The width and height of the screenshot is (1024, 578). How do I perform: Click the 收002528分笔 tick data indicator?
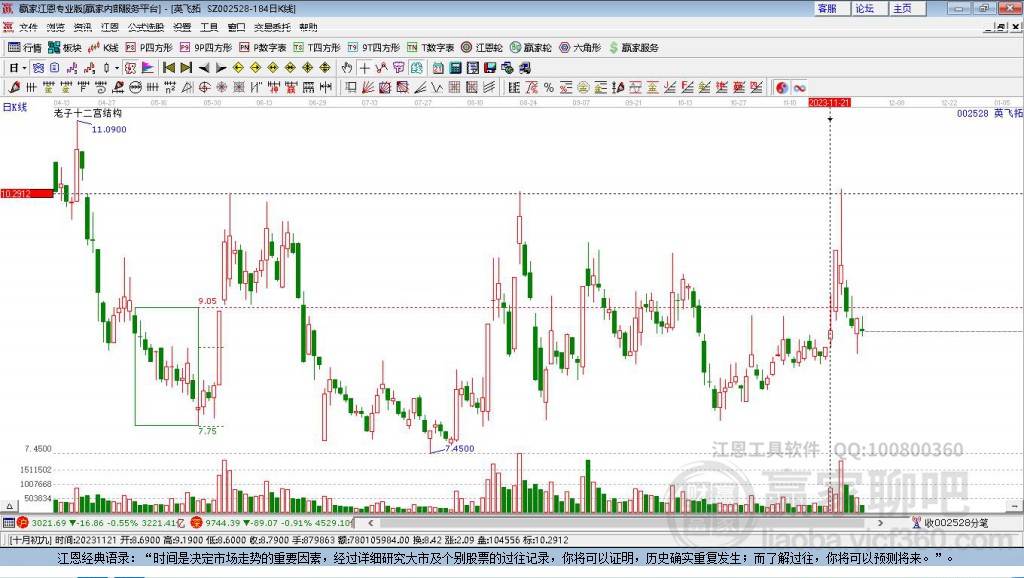click(x=950, y=522)
